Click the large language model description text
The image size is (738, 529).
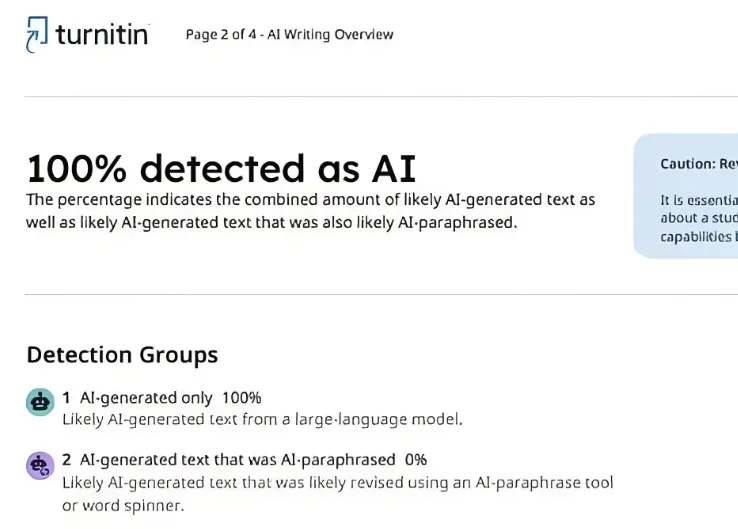pos(263,419)
